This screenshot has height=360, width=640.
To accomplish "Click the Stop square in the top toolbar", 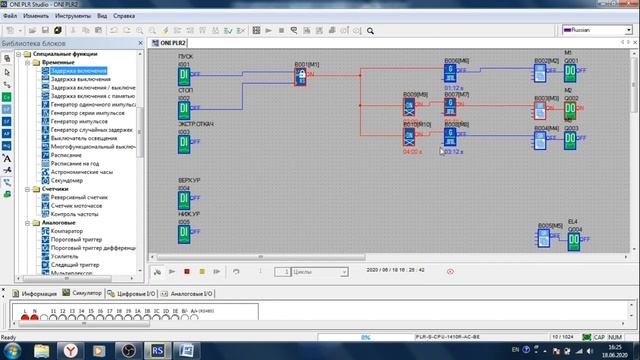I will [x=281, y=31].
